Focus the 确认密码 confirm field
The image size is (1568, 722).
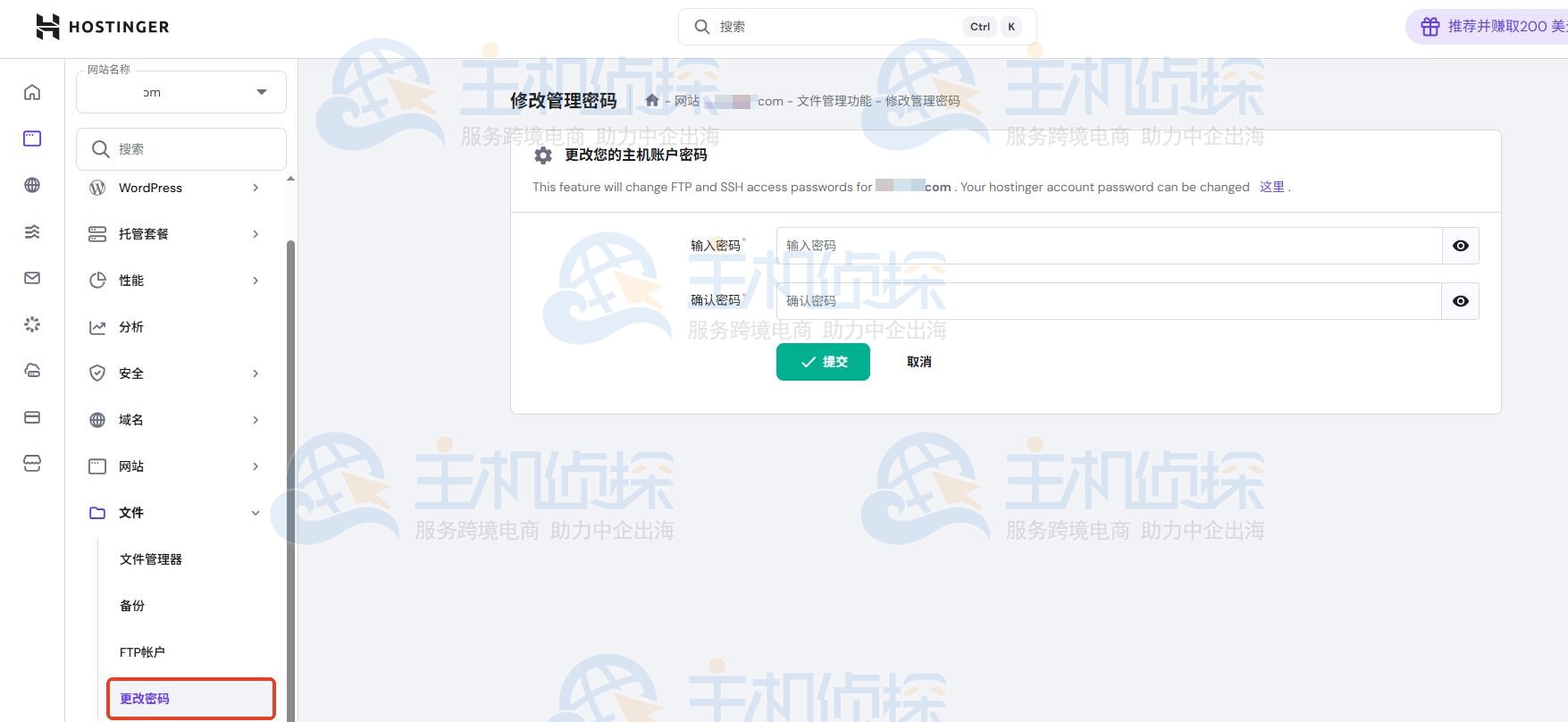(1109, 301)
